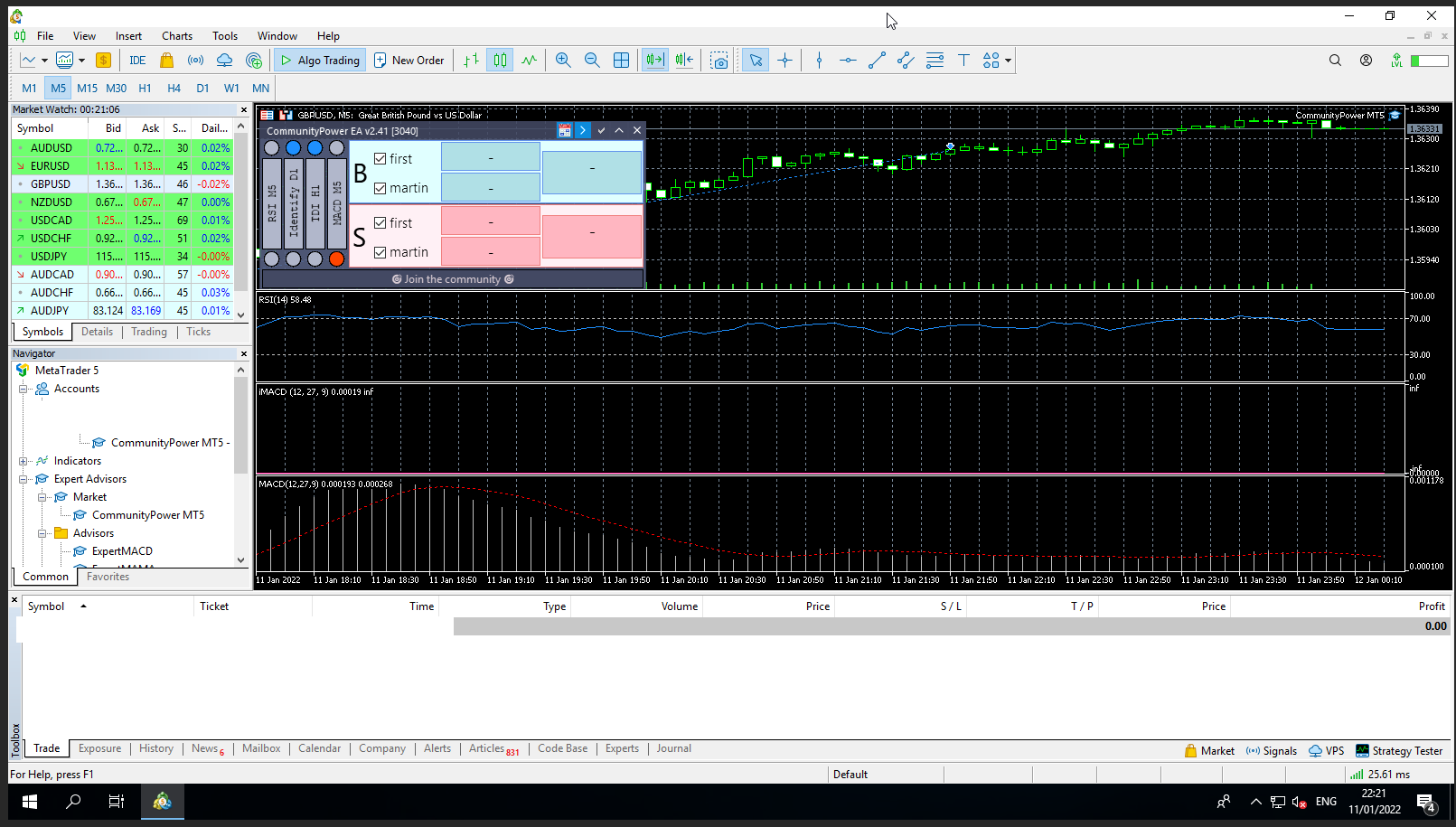Collapse the Advisors folder node
This screenshot has width=1456, height=827.
pos(42,533)
